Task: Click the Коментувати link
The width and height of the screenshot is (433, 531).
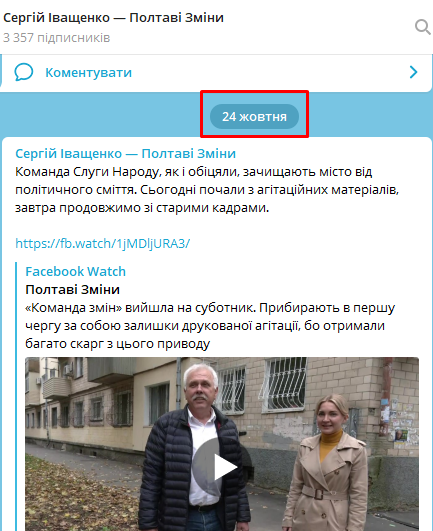Action: pos(88,72)
